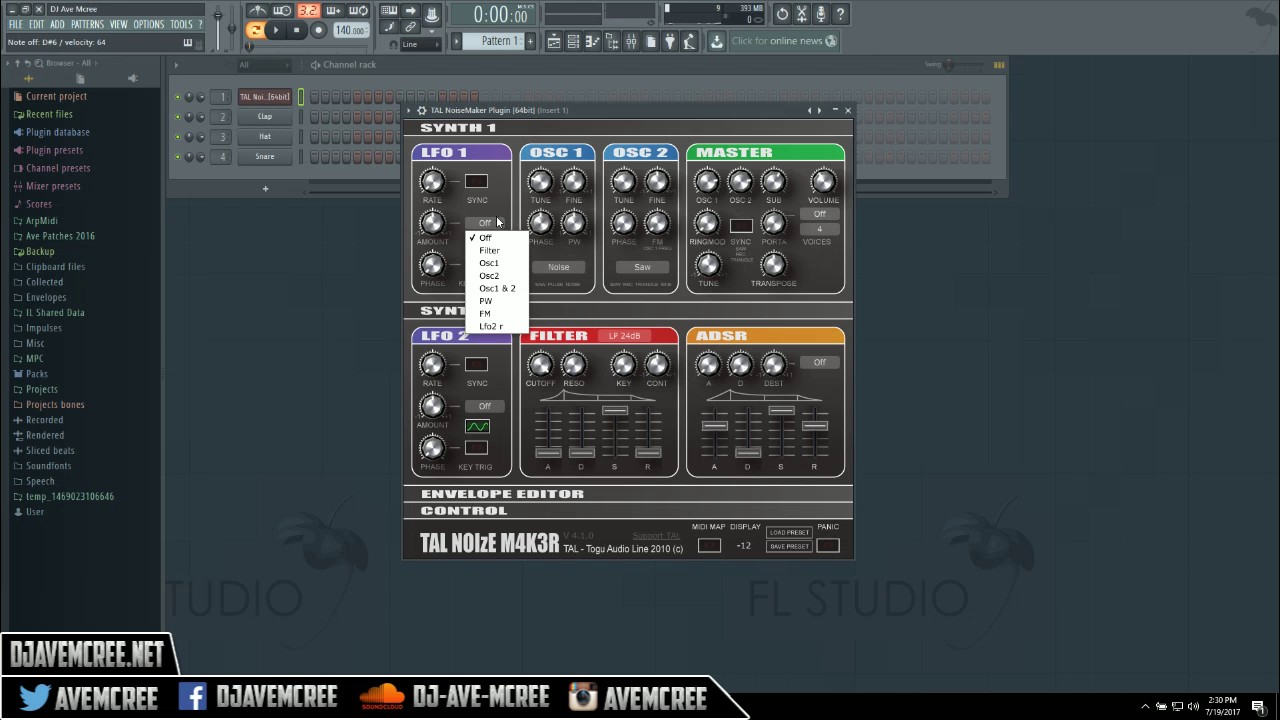Click the Windows notification center icon

click(1258, 706)
